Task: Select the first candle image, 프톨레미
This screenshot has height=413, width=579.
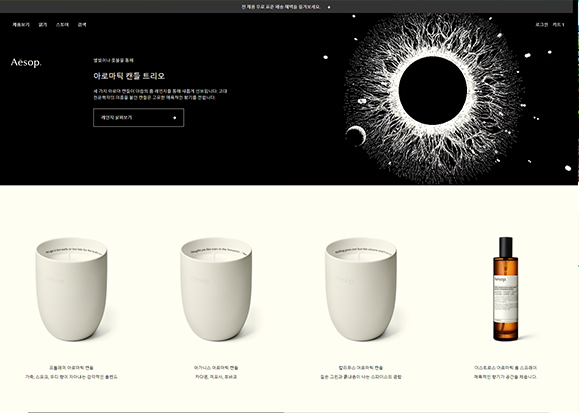Action: tap(72, 289)
